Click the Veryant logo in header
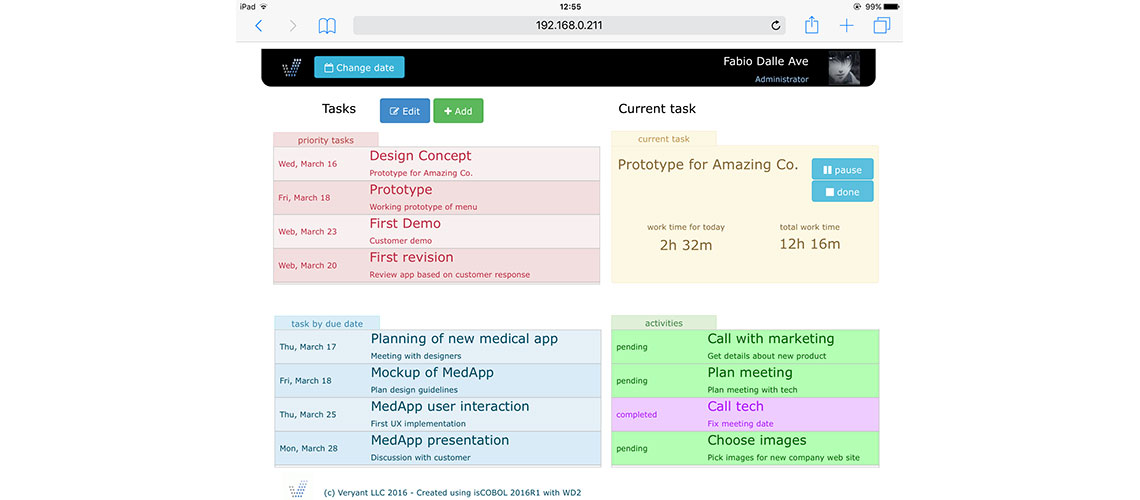Viewport: 1140px width, 500px height. (291, 68)
